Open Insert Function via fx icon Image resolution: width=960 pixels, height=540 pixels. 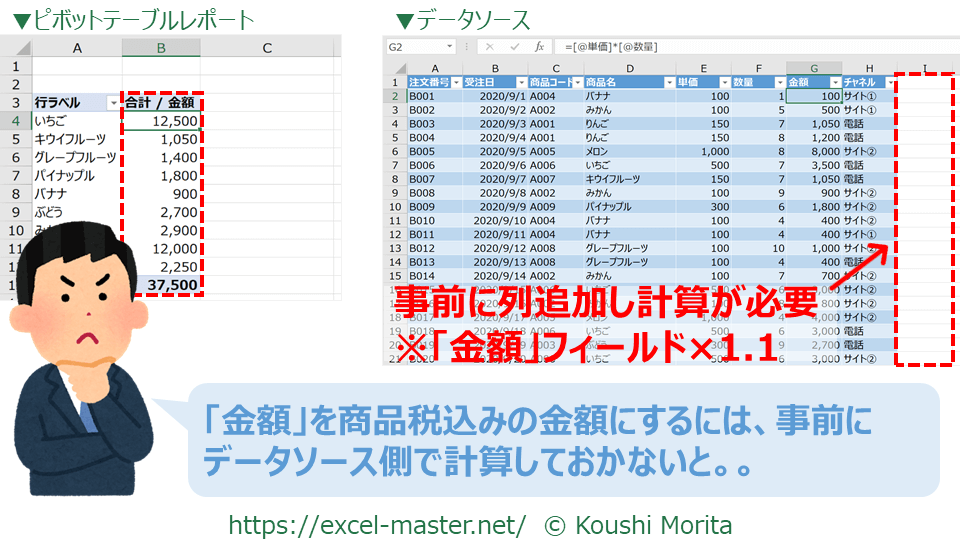click(539, 47)
